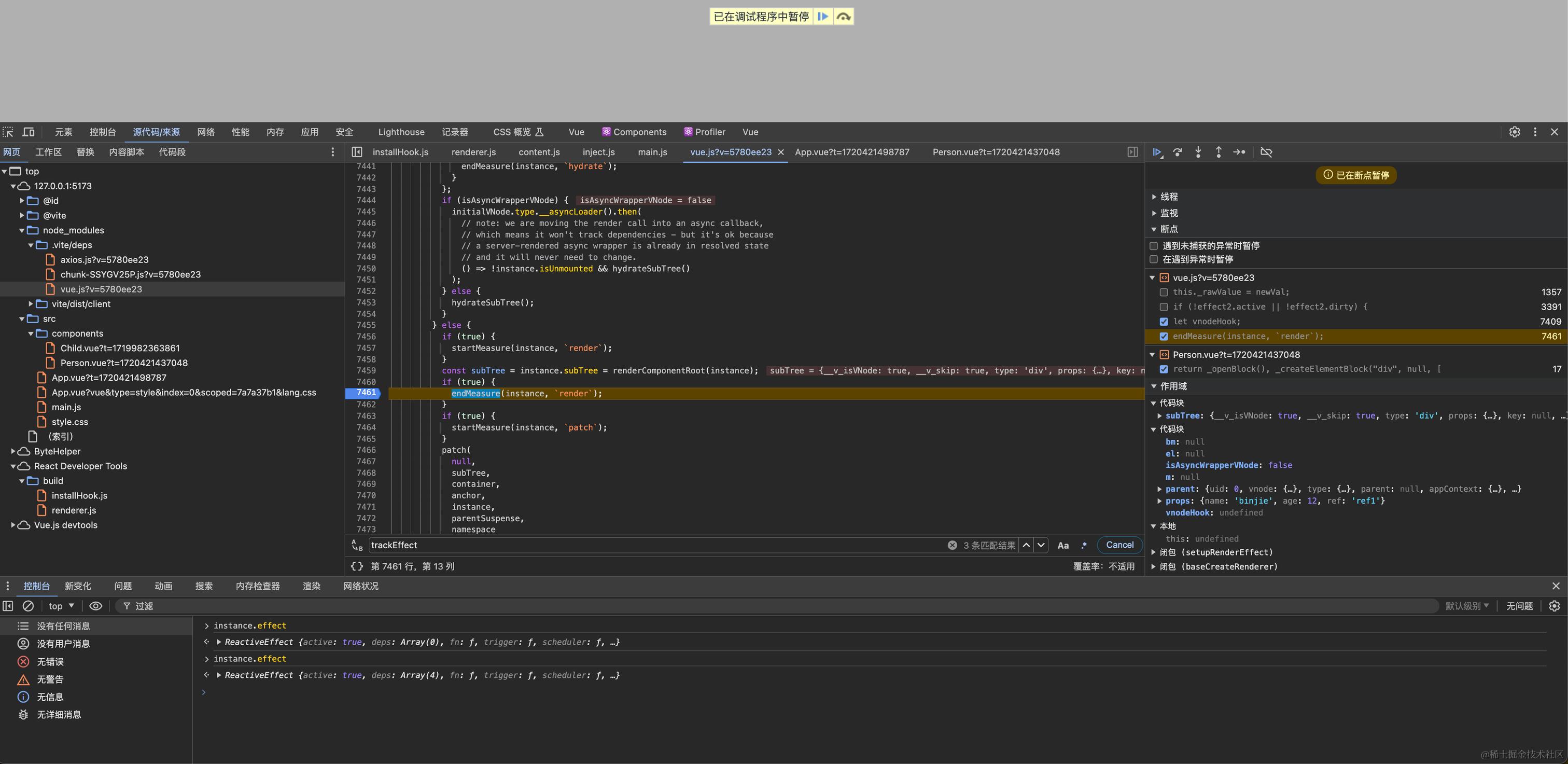Open the Person.vue?t=1720421437048 file tab
Viewport: 1568px width, 764px height.
click(996, 152)
